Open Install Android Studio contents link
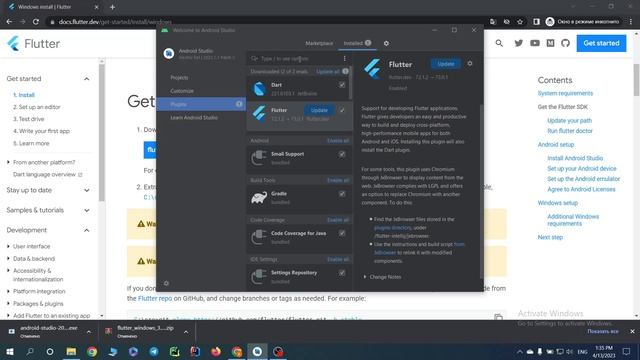Screen dimensions: 640x360 [x=575, y=158]
